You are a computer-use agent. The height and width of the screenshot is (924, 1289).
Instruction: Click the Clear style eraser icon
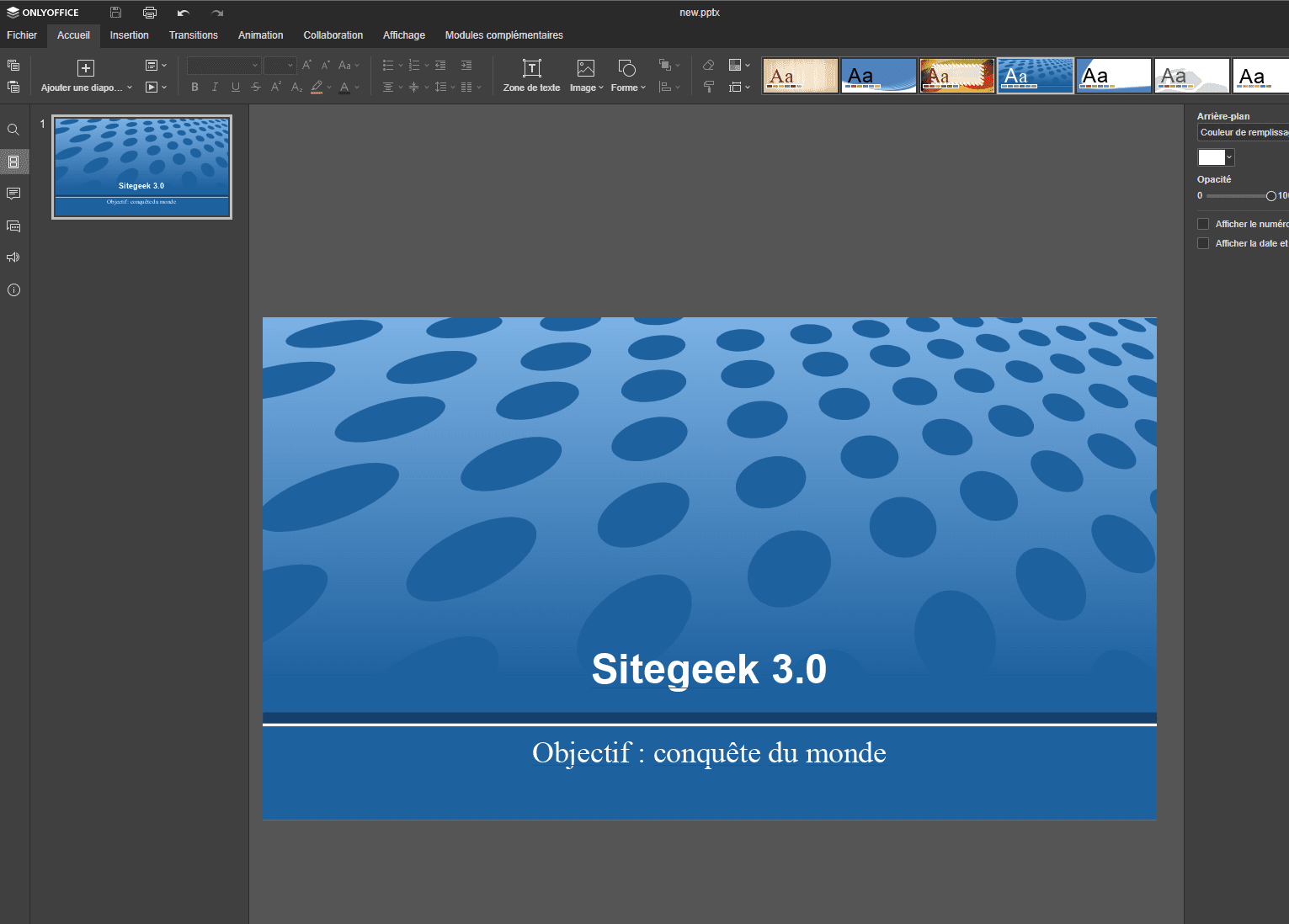709,66
